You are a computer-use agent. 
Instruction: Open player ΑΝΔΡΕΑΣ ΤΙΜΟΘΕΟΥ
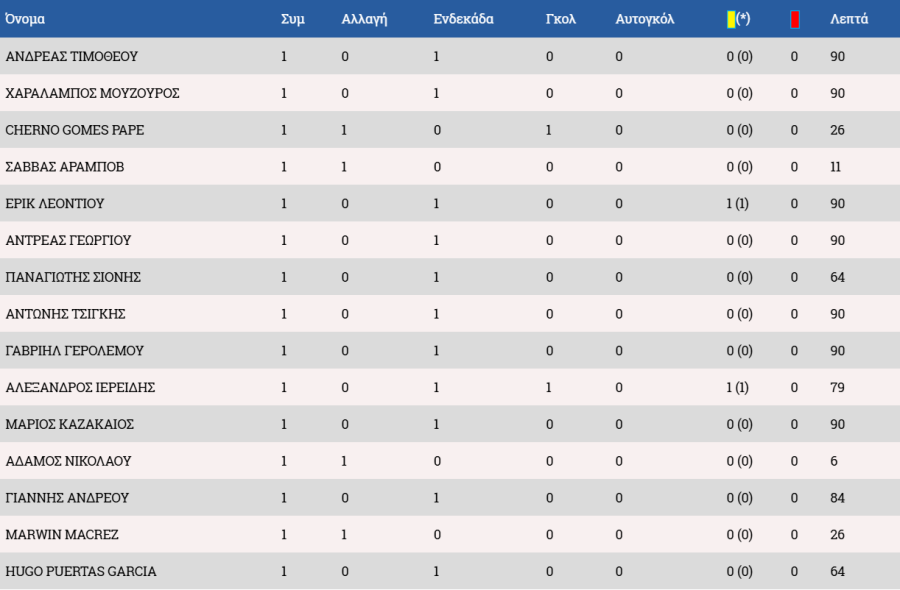(71, 57)
